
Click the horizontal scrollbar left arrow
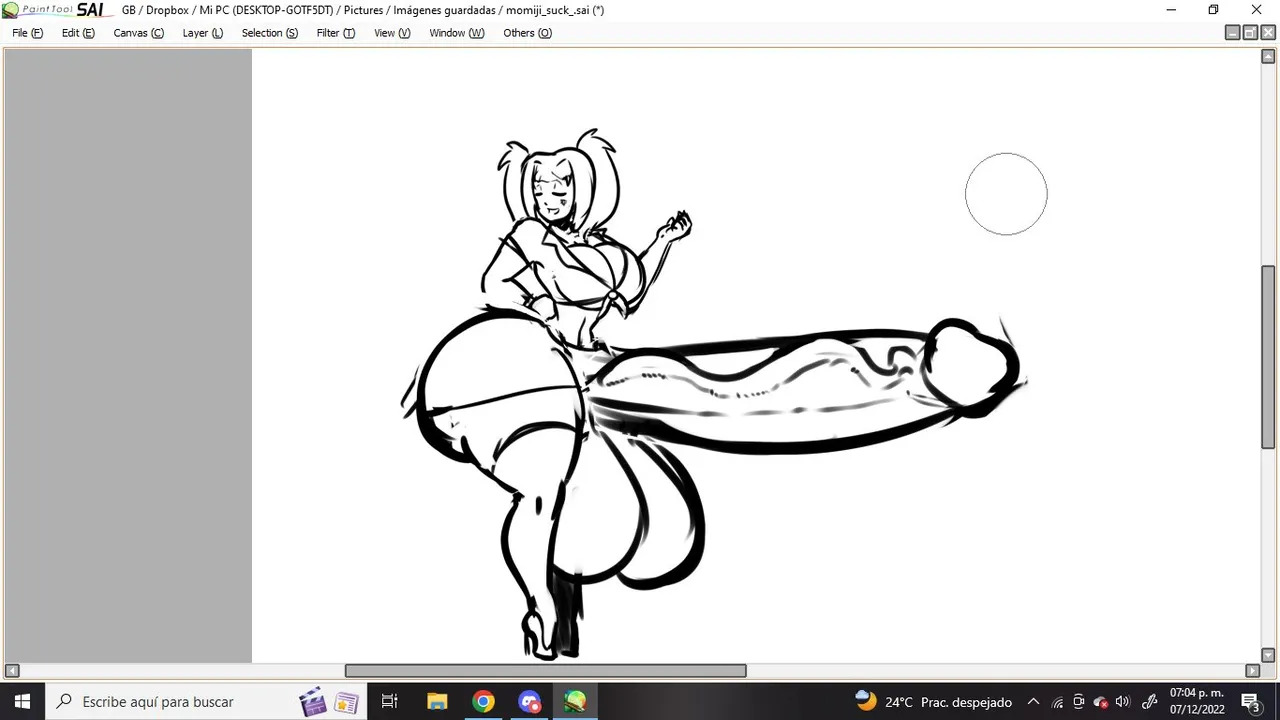coord(12,670)
